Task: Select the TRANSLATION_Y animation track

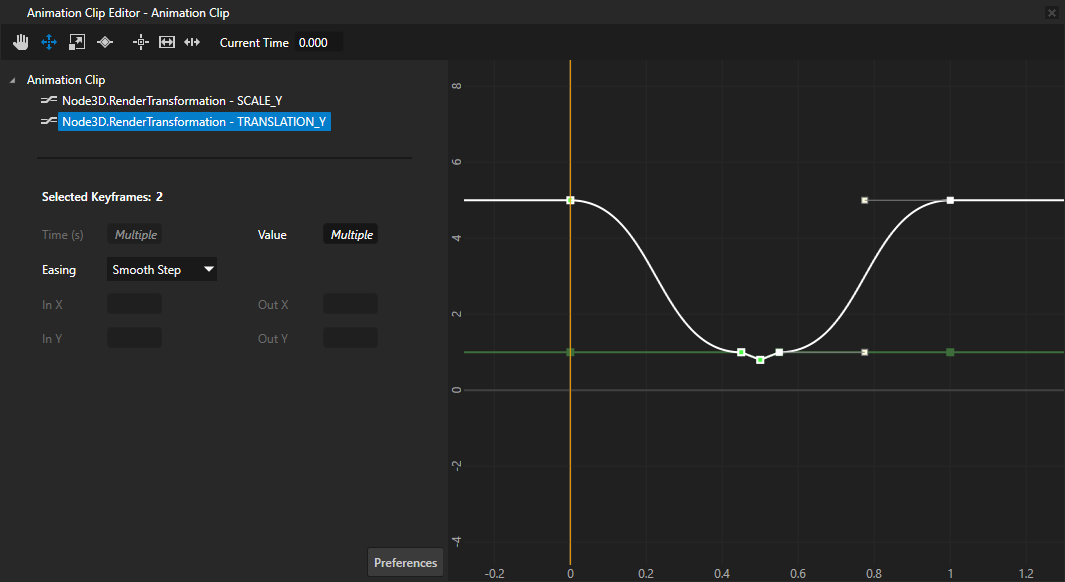Action: [194, 121]
